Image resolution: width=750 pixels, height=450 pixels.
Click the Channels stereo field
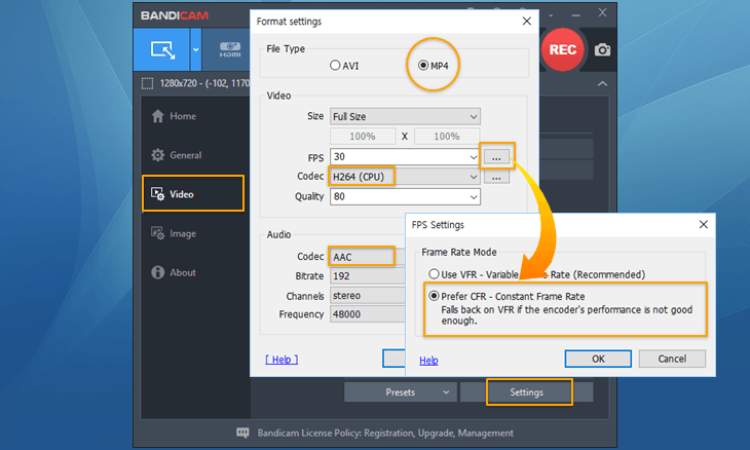(367, 296)
